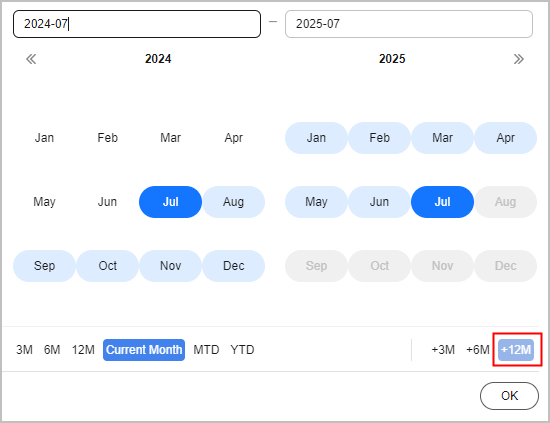
Task: Pick the 12M preset without plus sign
Action: [83, 350]
